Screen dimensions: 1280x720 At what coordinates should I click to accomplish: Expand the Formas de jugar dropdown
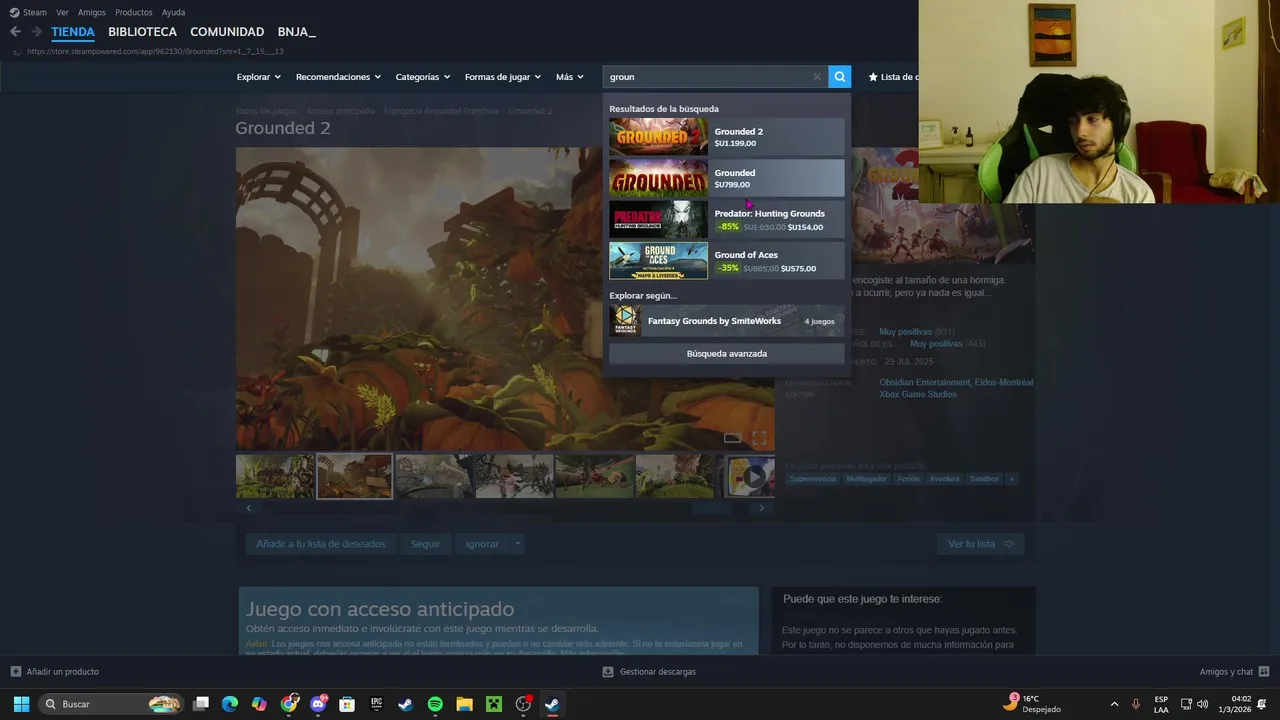pyautogui.click(x=502, y=77)
